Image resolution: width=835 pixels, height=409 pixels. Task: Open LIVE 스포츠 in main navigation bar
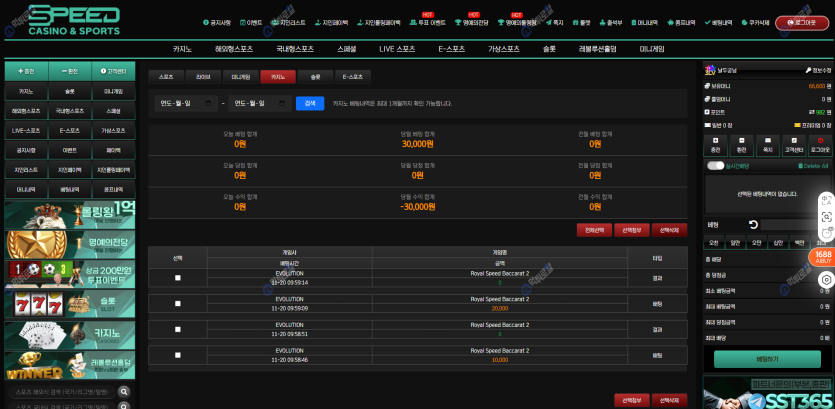coord(397,48)
